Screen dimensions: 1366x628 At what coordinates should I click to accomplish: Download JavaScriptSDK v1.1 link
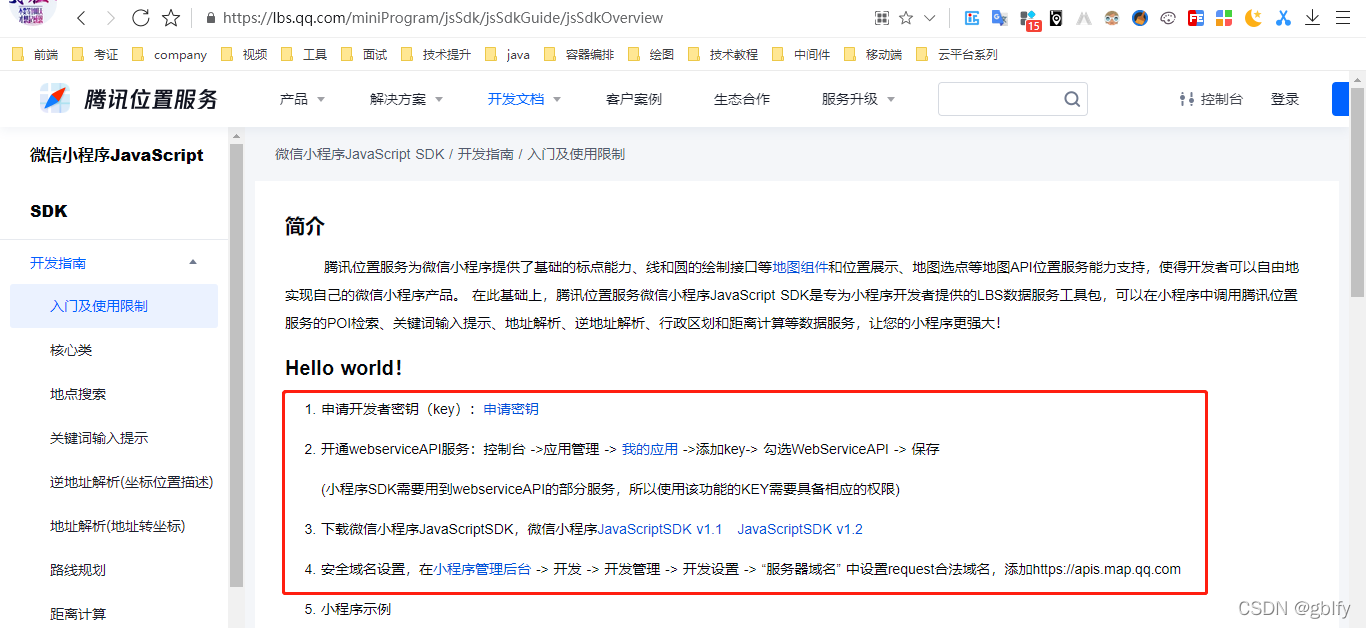click(x=660, y=529)
